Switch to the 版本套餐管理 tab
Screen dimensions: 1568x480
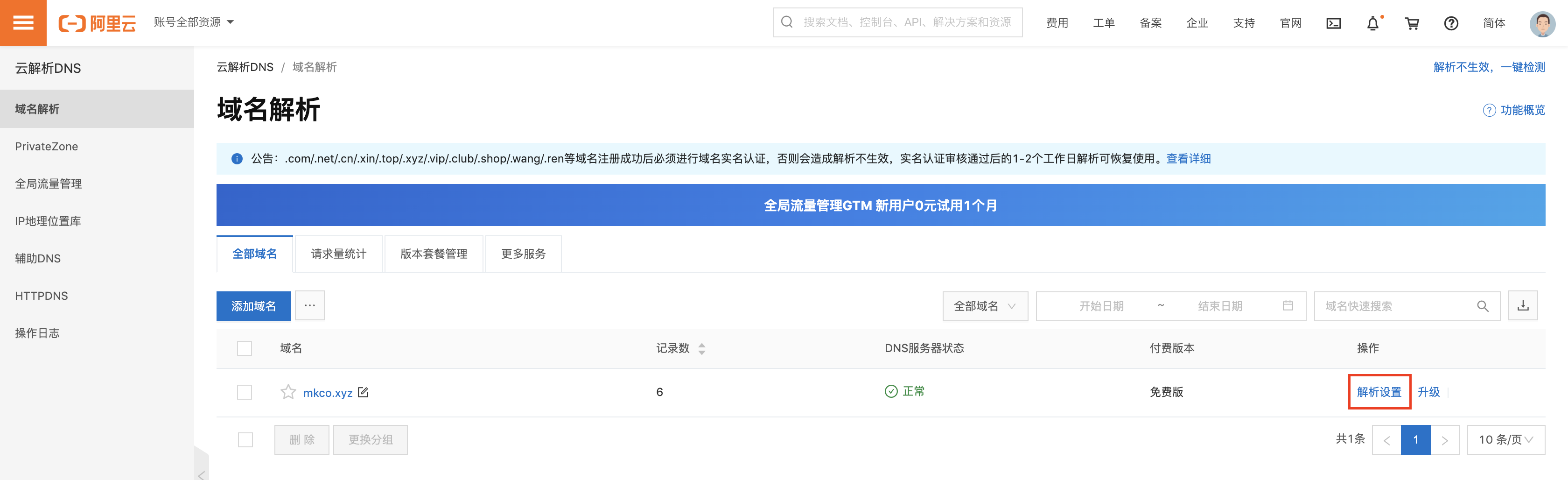coord(434,254)
